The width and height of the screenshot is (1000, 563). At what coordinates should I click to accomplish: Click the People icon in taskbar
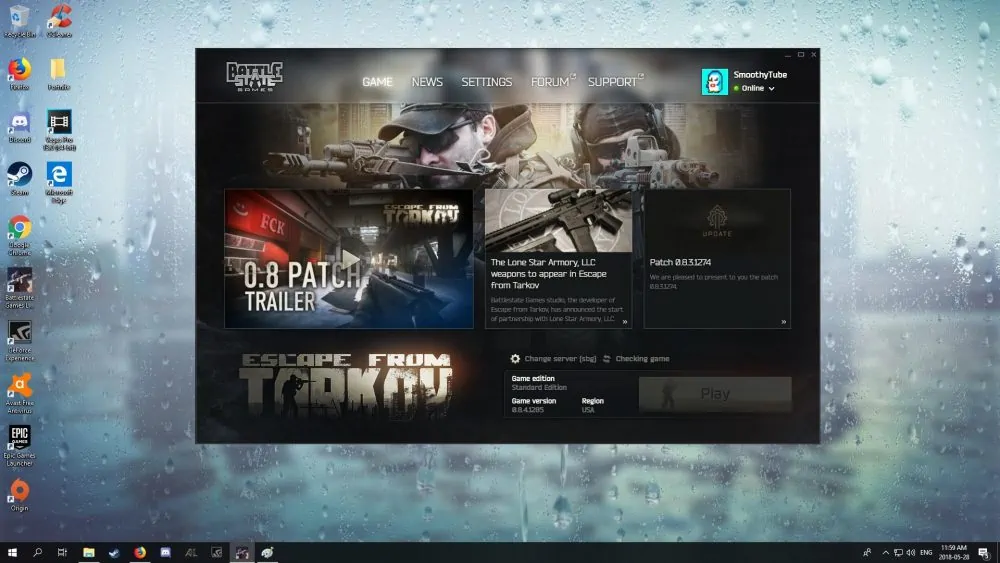(x=867, y=552)
